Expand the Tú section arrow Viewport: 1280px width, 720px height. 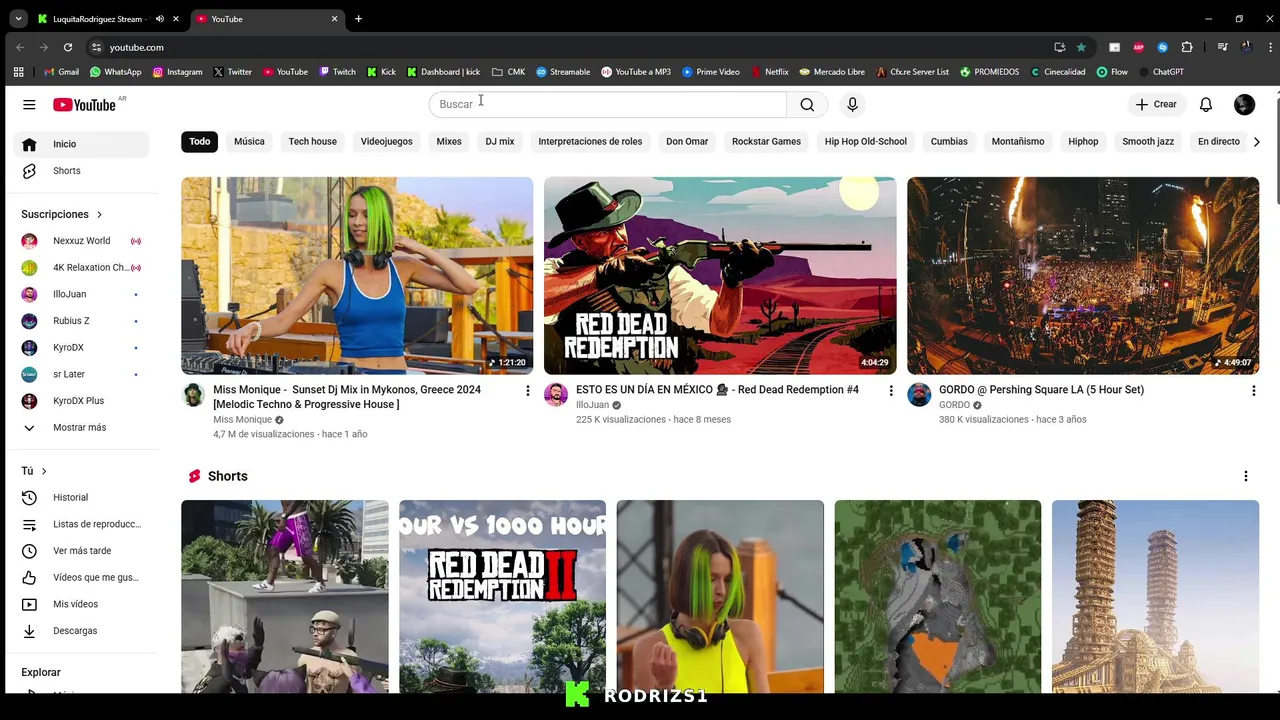pyautogui.click(x=44, y=471)
